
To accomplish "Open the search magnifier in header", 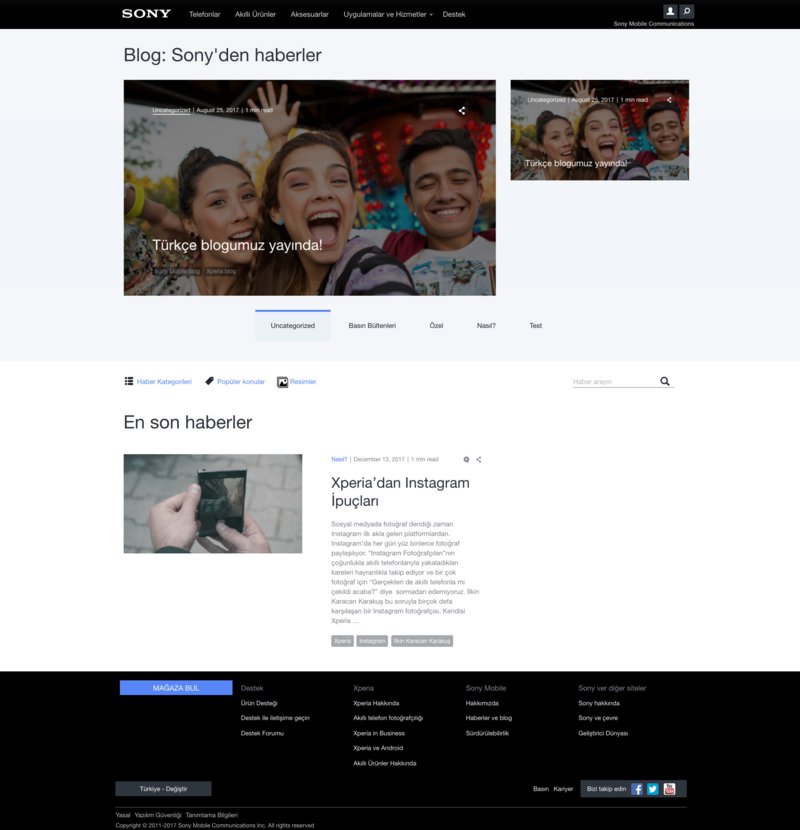I will 687,11.
